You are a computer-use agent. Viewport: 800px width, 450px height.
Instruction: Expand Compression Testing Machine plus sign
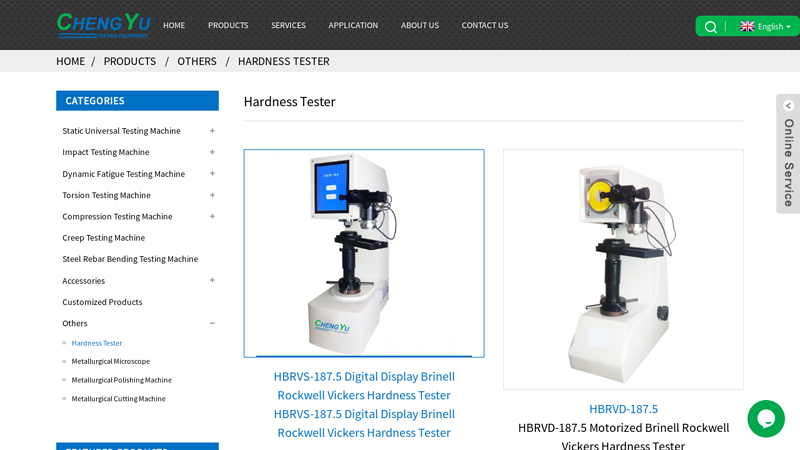click(212, 216)
